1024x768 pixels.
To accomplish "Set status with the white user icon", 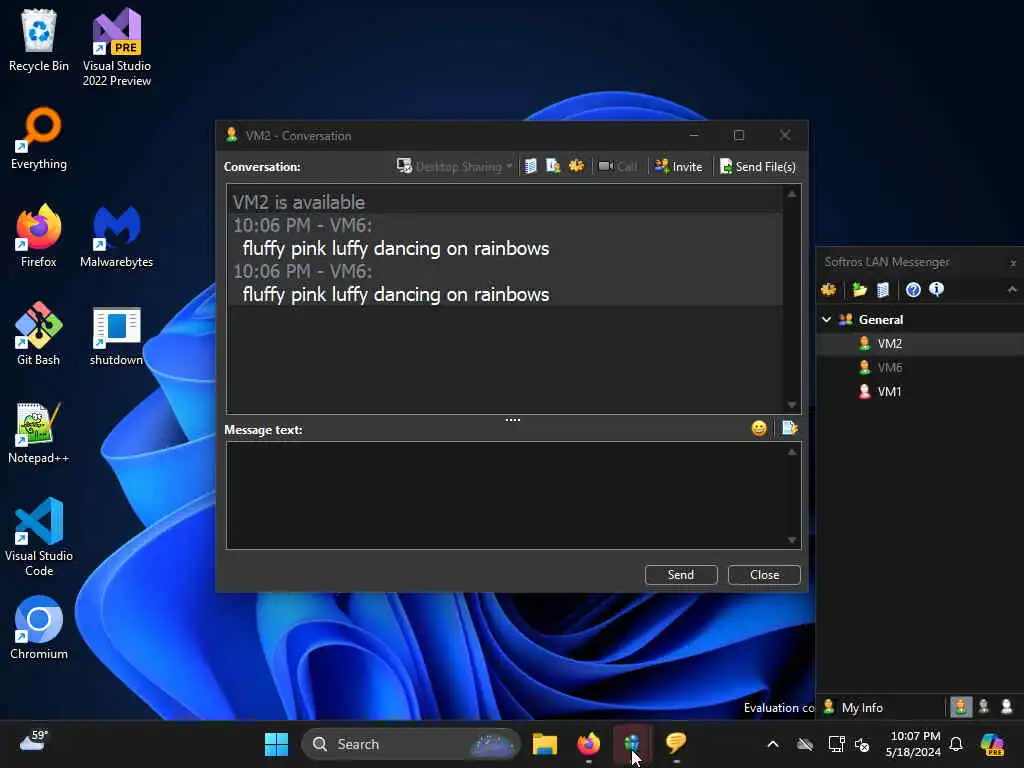I will coord(1006,707).
